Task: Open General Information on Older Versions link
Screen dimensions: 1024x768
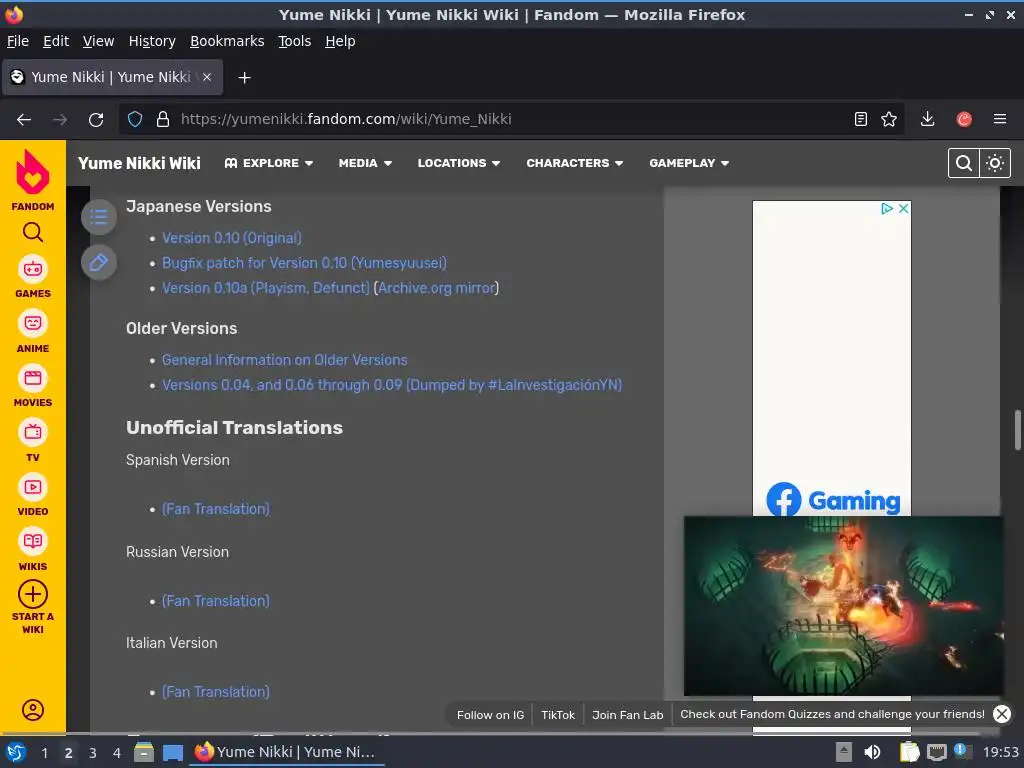Action: click(285, 360)
